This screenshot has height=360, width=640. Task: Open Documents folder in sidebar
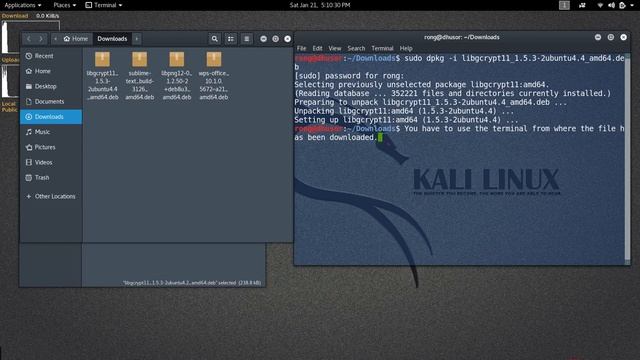pos(51,101)
